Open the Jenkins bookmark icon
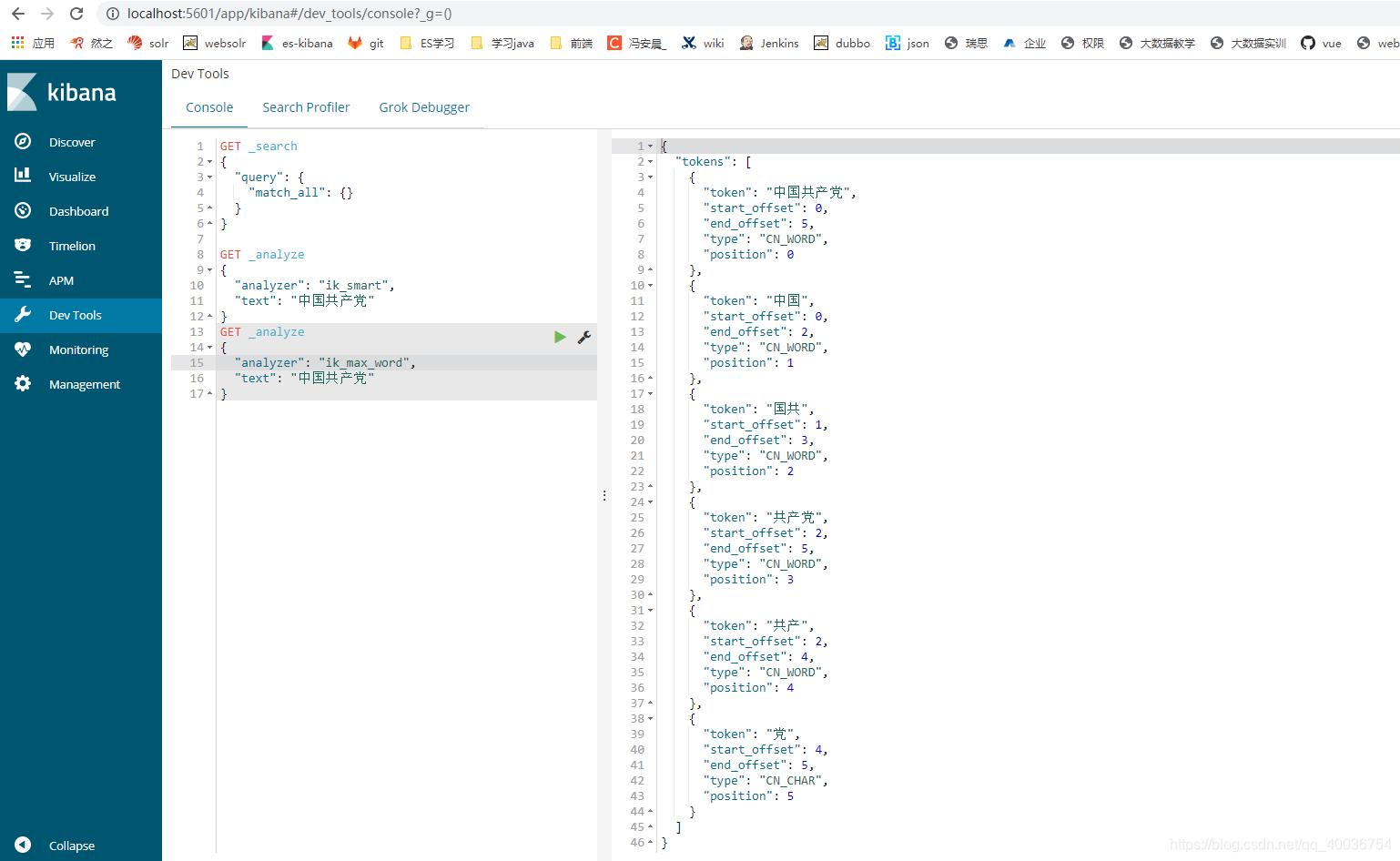This screenshot has width=1400, height=861. tap(746, 43)
